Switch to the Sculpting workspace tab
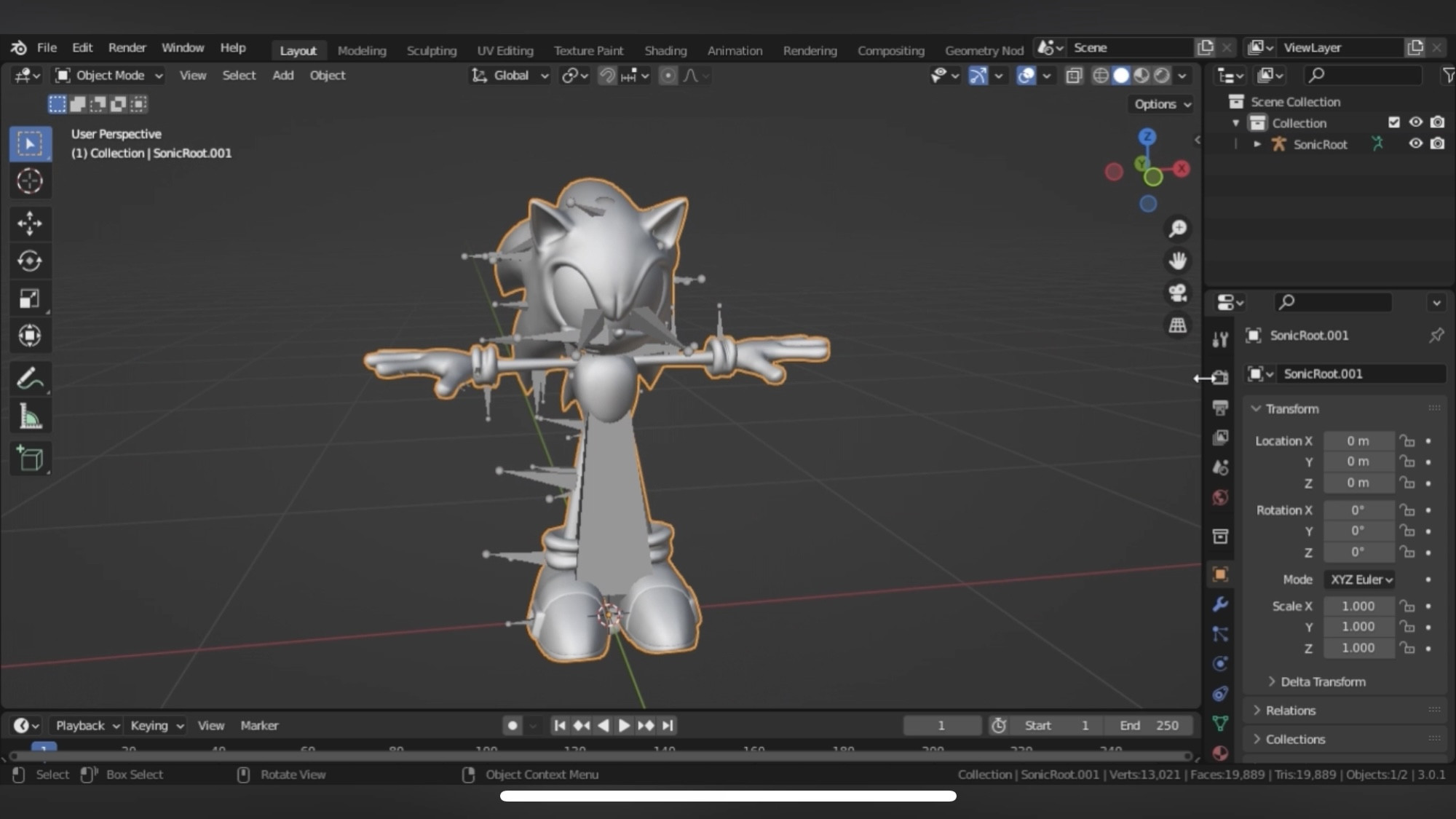1456x819 pixels. pyautogui.click(x=431, y=50)
